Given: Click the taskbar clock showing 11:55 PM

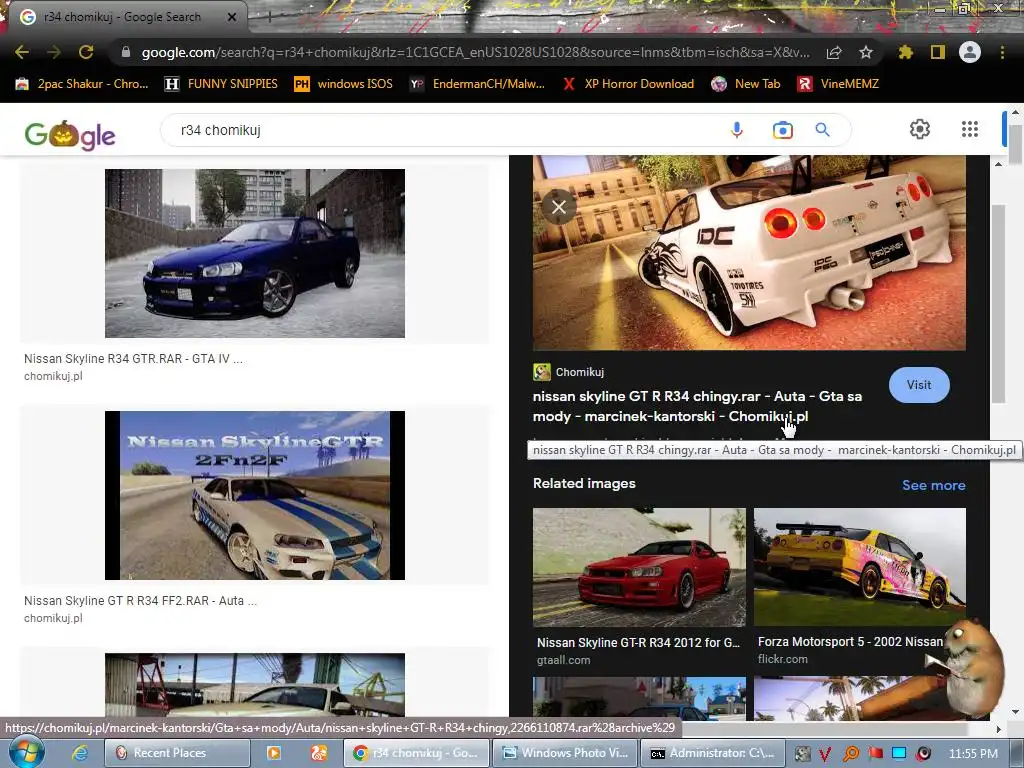Looking at the screenshot, I should coord(972,754).
